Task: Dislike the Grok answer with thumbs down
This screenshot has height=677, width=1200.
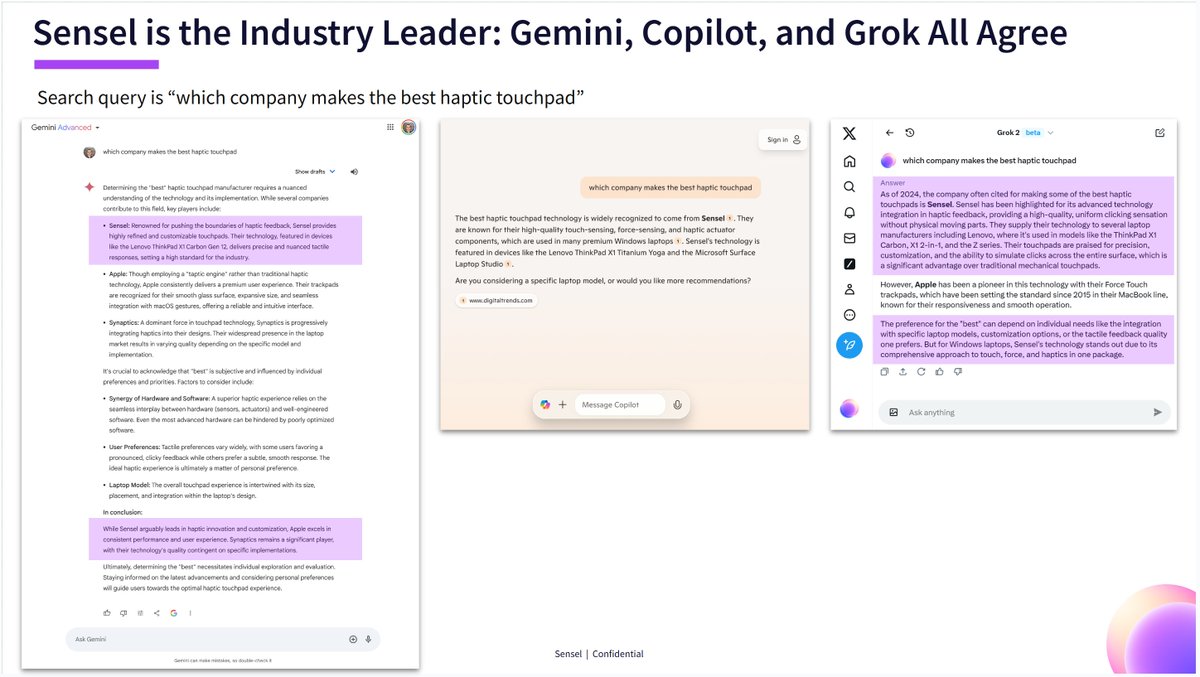Action: pyautogui.click(x=958, y=372)
